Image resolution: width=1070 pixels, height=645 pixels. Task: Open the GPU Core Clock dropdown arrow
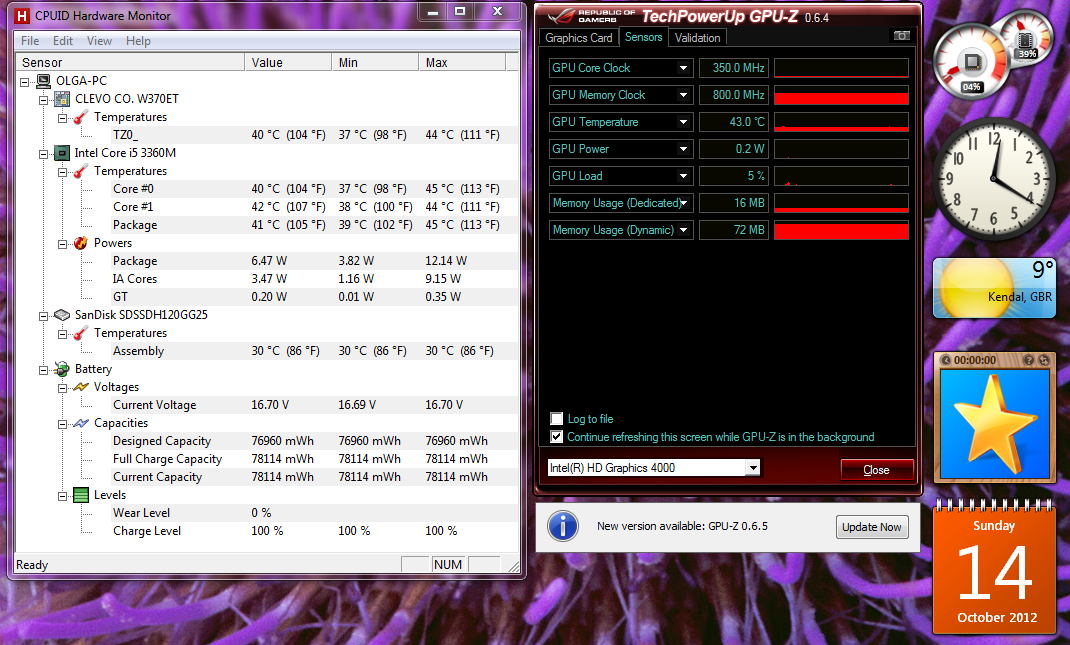(683, 68)
